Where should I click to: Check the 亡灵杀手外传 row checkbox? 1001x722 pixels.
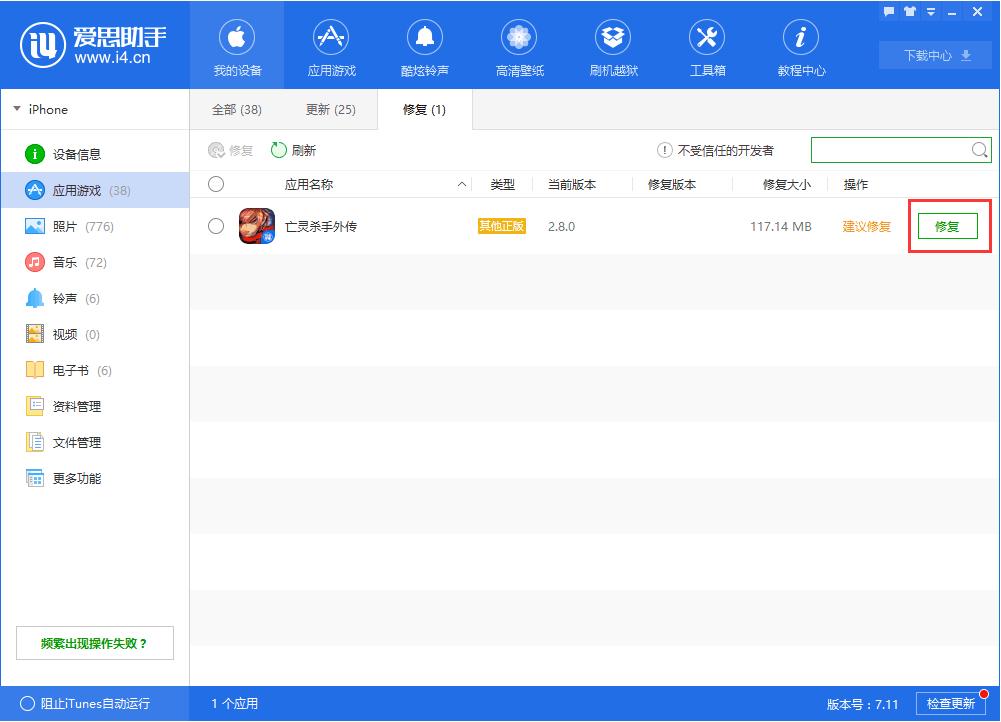(216, 226)
